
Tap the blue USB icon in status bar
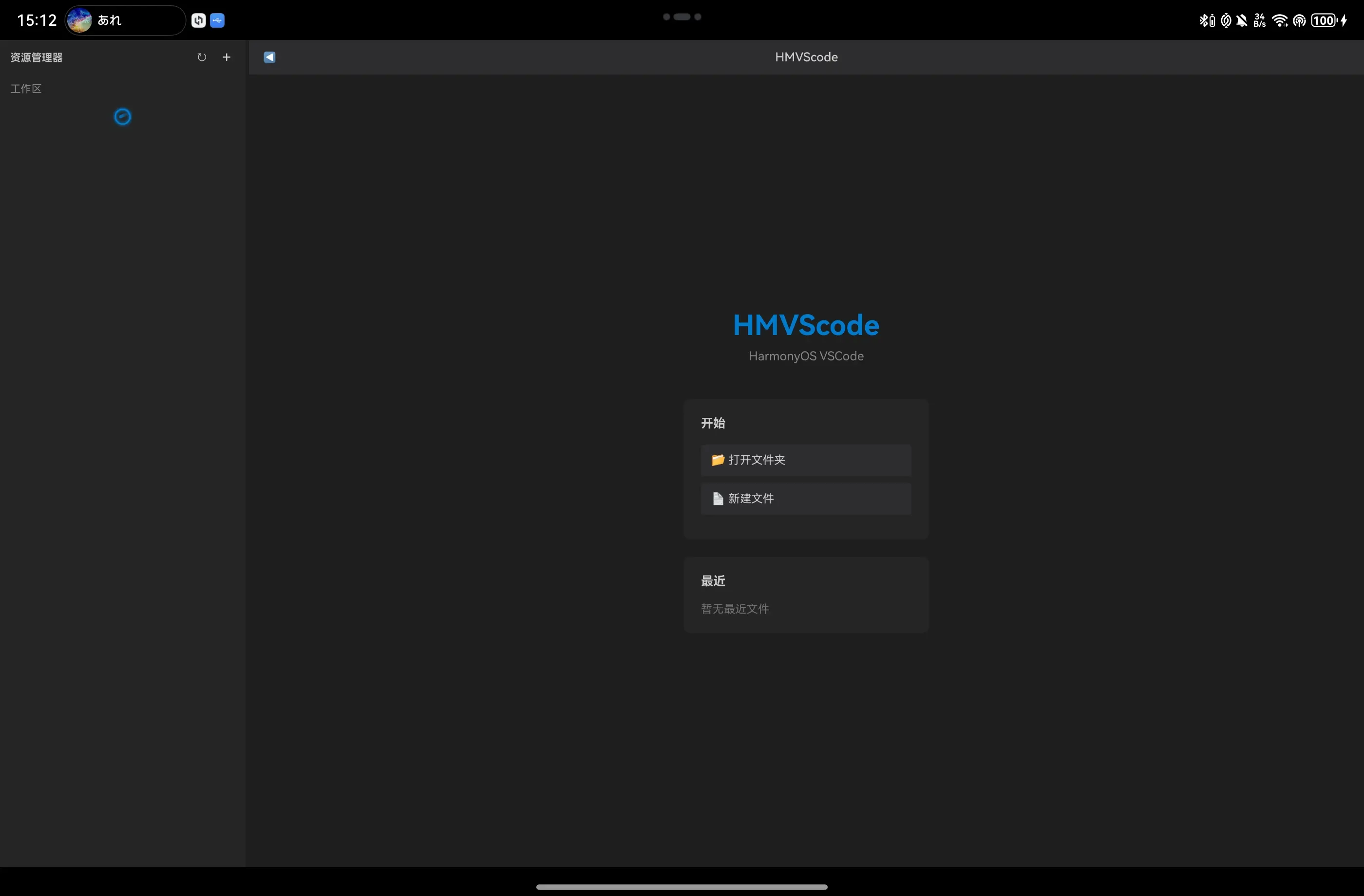coord(217,20)
